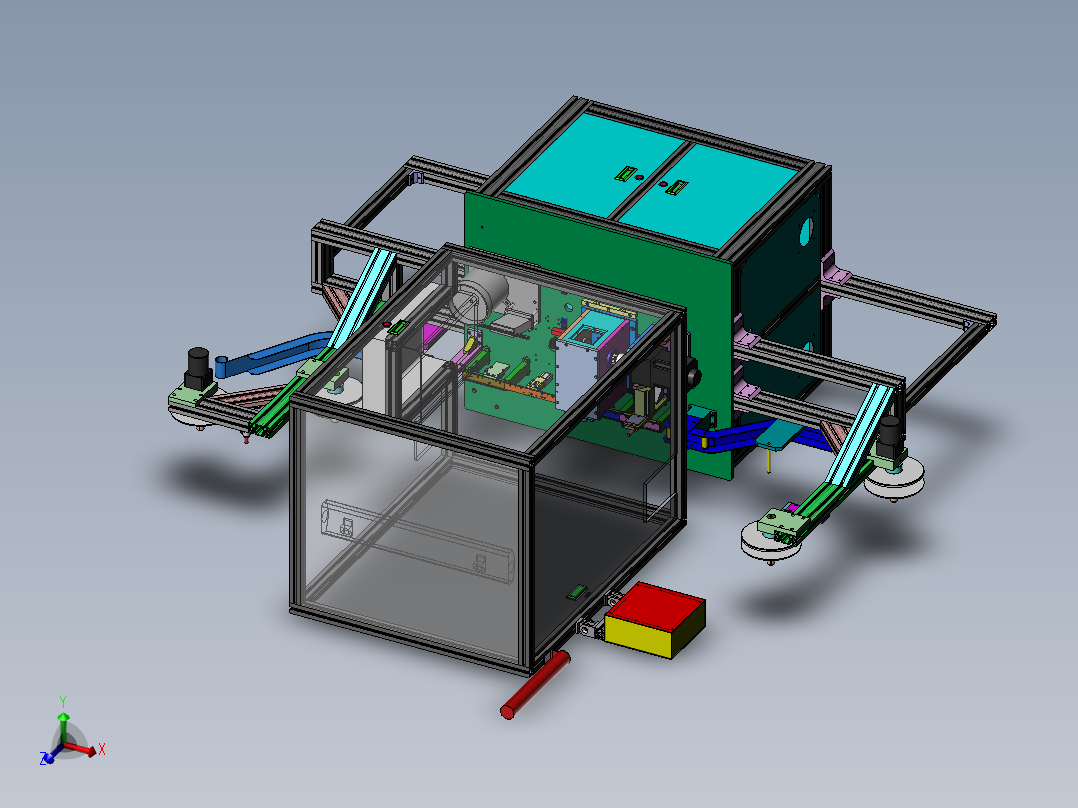Select the red and yellow box part
The width and height of the screenshot is (1078, 808).
[654, 619]
